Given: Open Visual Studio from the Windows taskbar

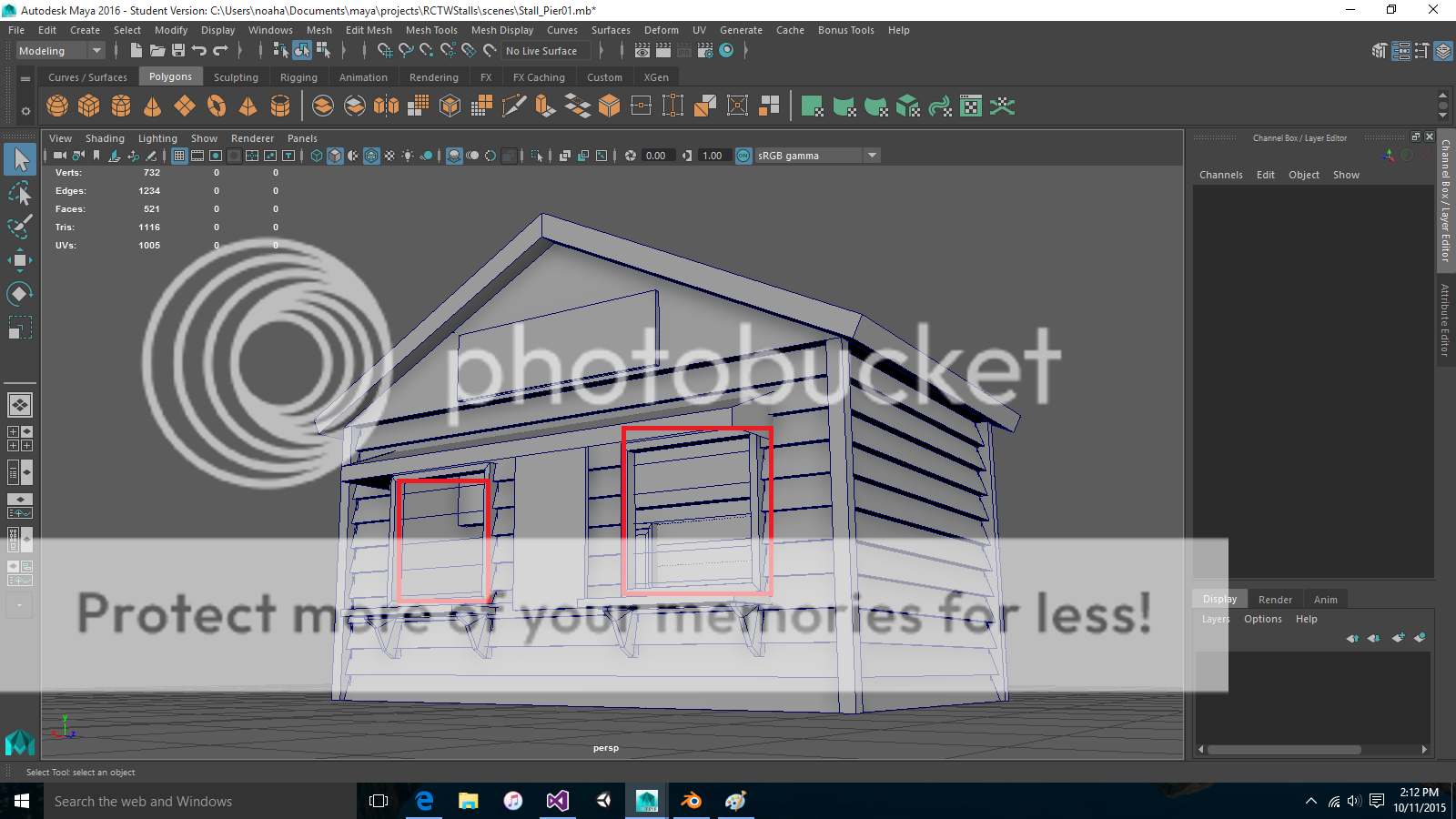Looking at the screenshot, I should coord(558,801).
